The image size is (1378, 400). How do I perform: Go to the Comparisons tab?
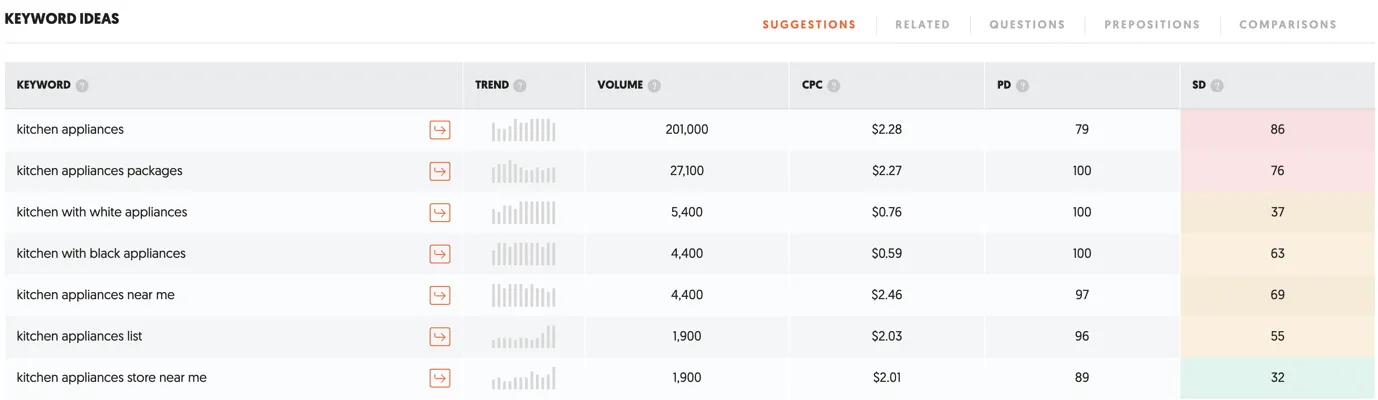(1287, 25)
